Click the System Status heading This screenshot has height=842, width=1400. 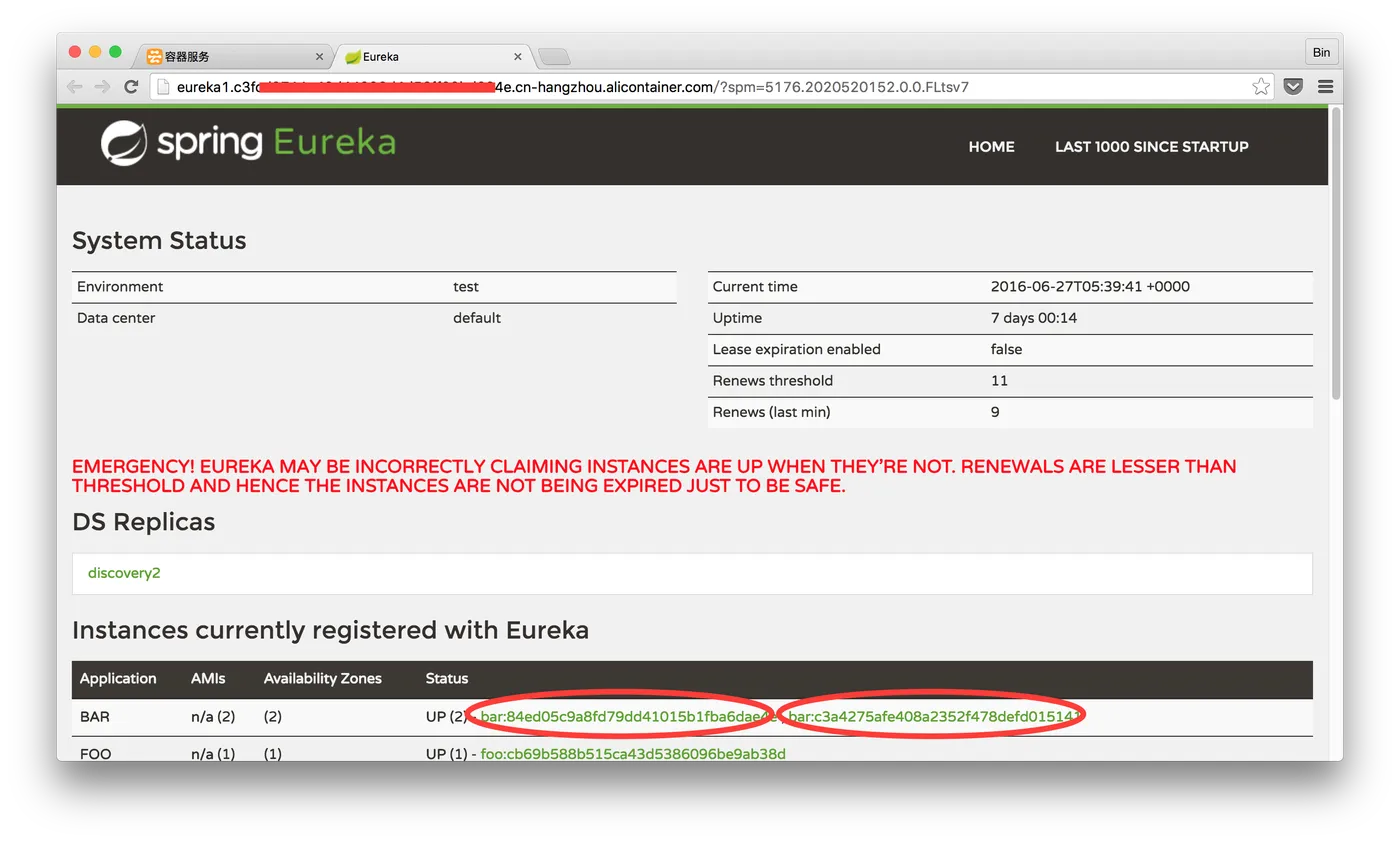click(x=159, y=241)
